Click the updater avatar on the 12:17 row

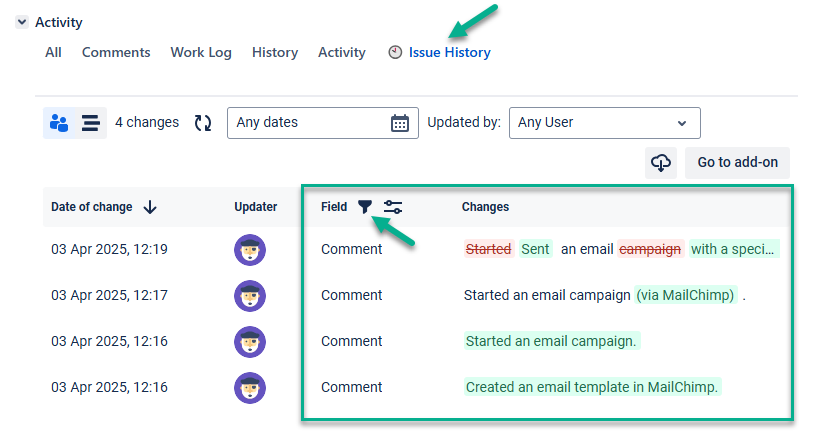coord(249,296)
